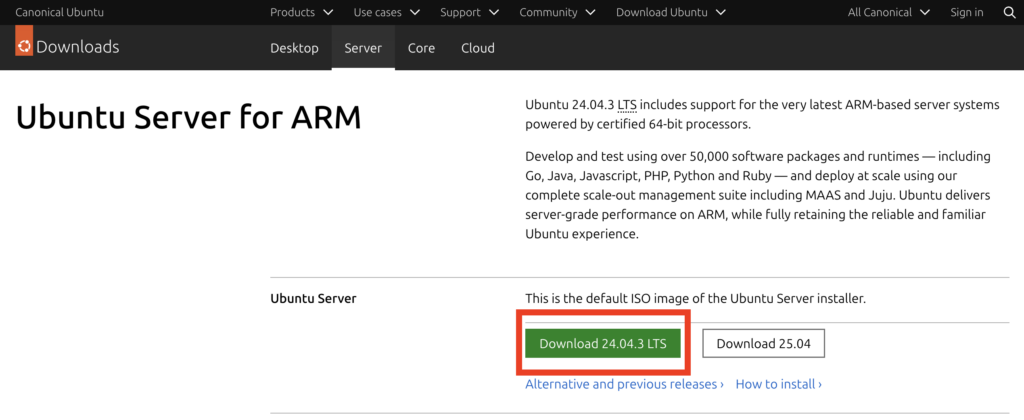Viewport: 1024px width, 420px height.
Task: Open the All Canonical dropdown
Action: point(888,12)
